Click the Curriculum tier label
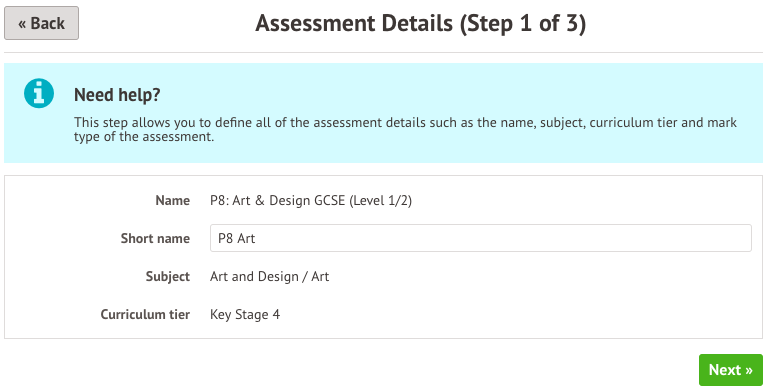This screenshot has height=390, width=769. click(145, 314)
